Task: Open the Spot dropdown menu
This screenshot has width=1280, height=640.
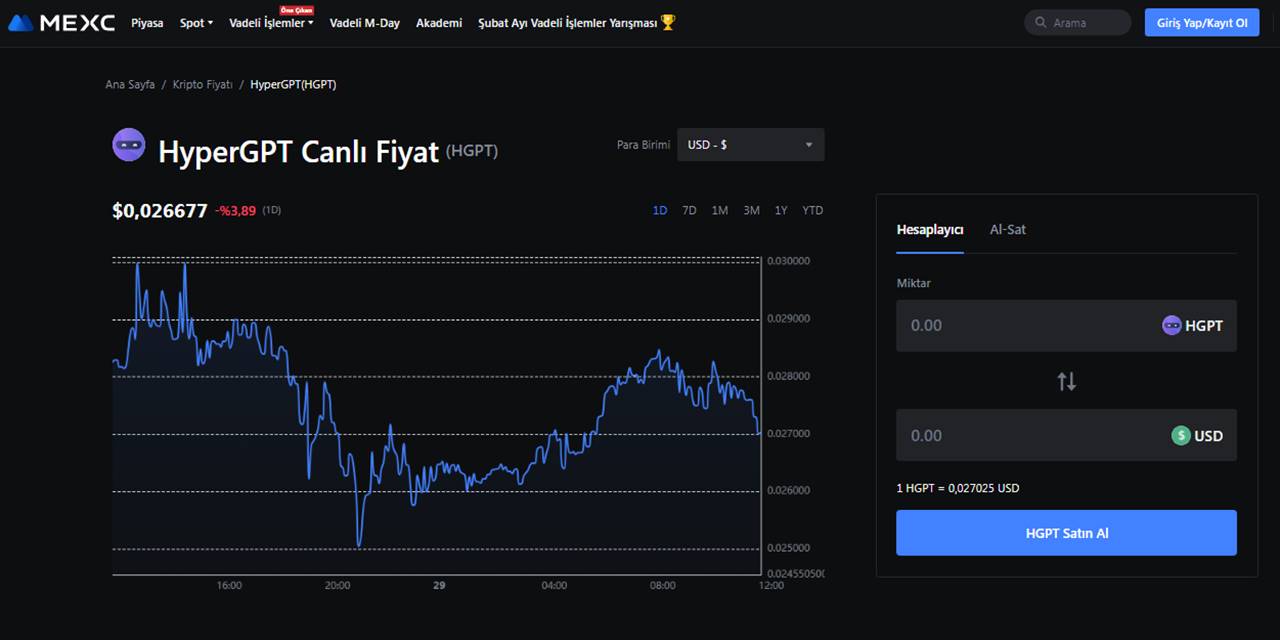Action: tap(196, 23)
